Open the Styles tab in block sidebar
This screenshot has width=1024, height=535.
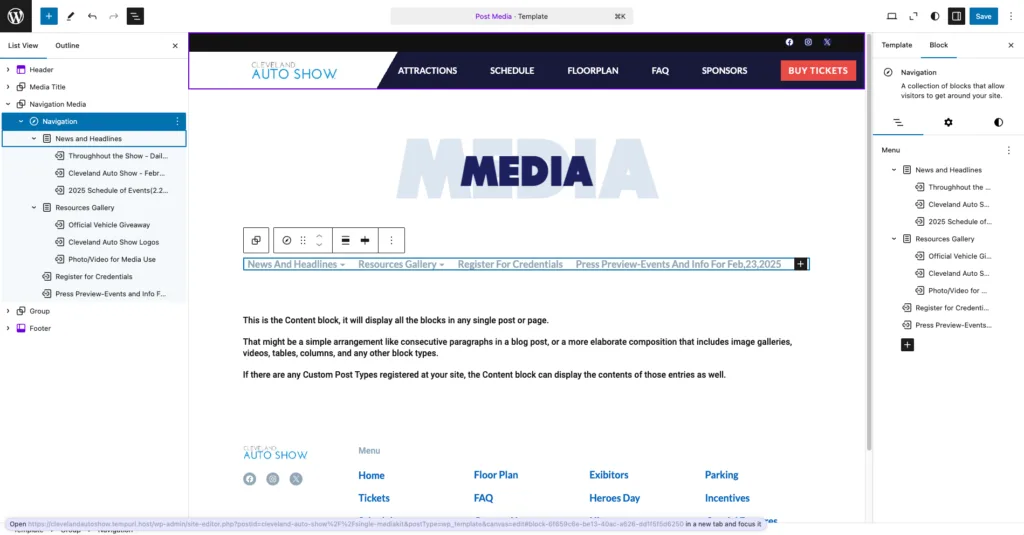[x=998, y=122]
